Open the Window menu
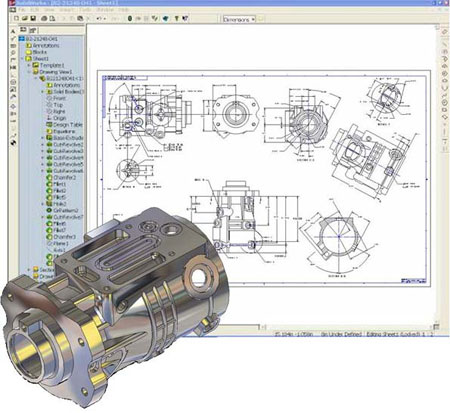Image resolution: width=450 pixels, height=413 pixels. click(x=104, y=10)
